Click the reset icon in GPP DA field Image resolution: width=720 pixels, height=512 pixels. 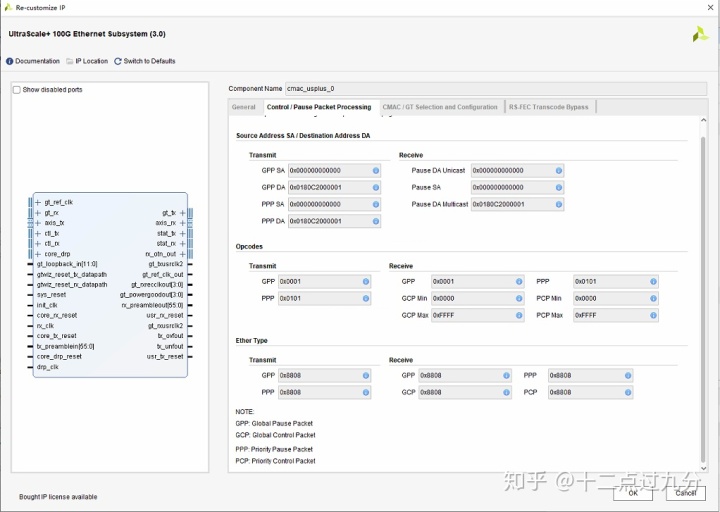376,187
